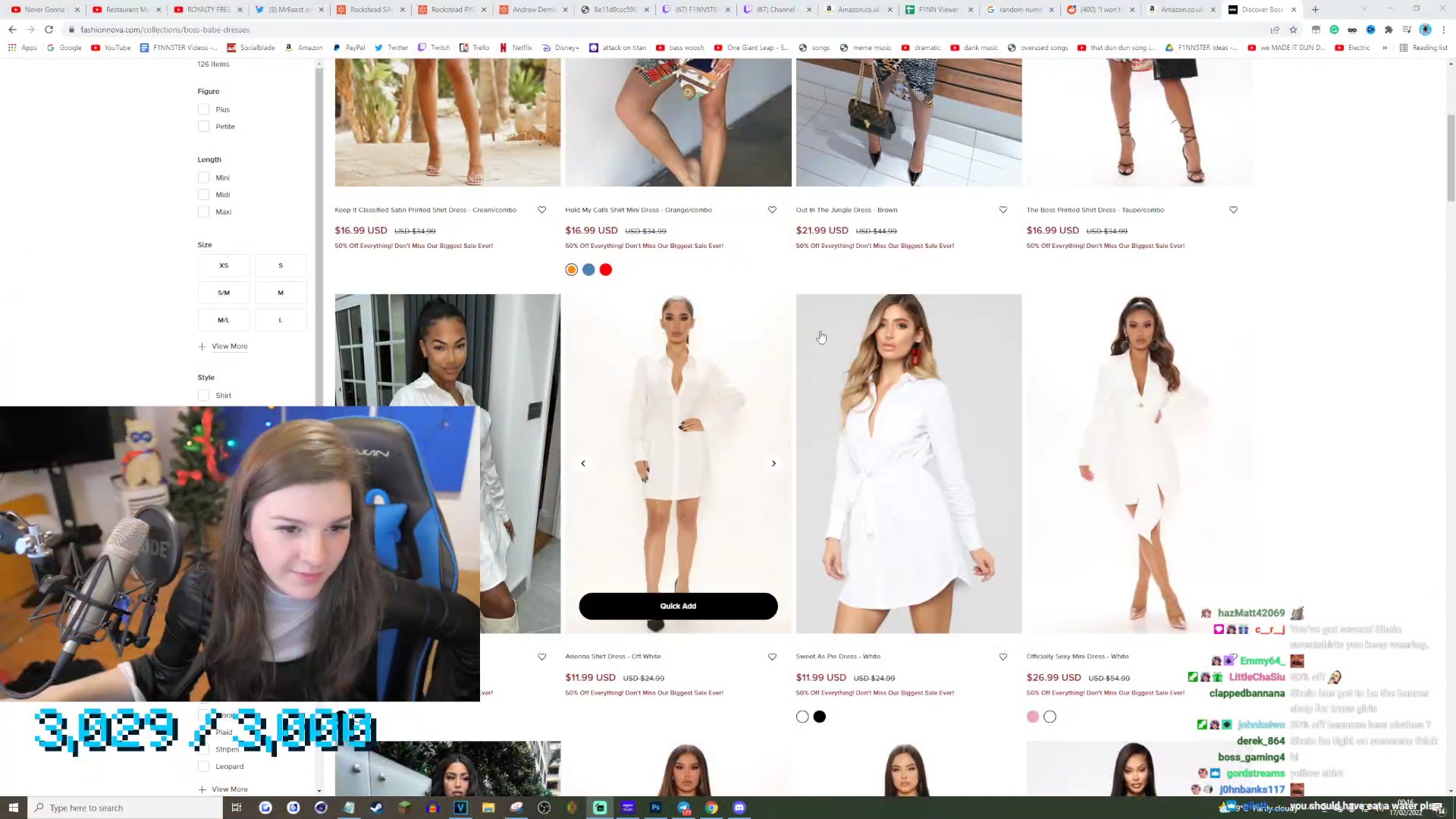Open Steam from taskbar

tap(376, 808)
